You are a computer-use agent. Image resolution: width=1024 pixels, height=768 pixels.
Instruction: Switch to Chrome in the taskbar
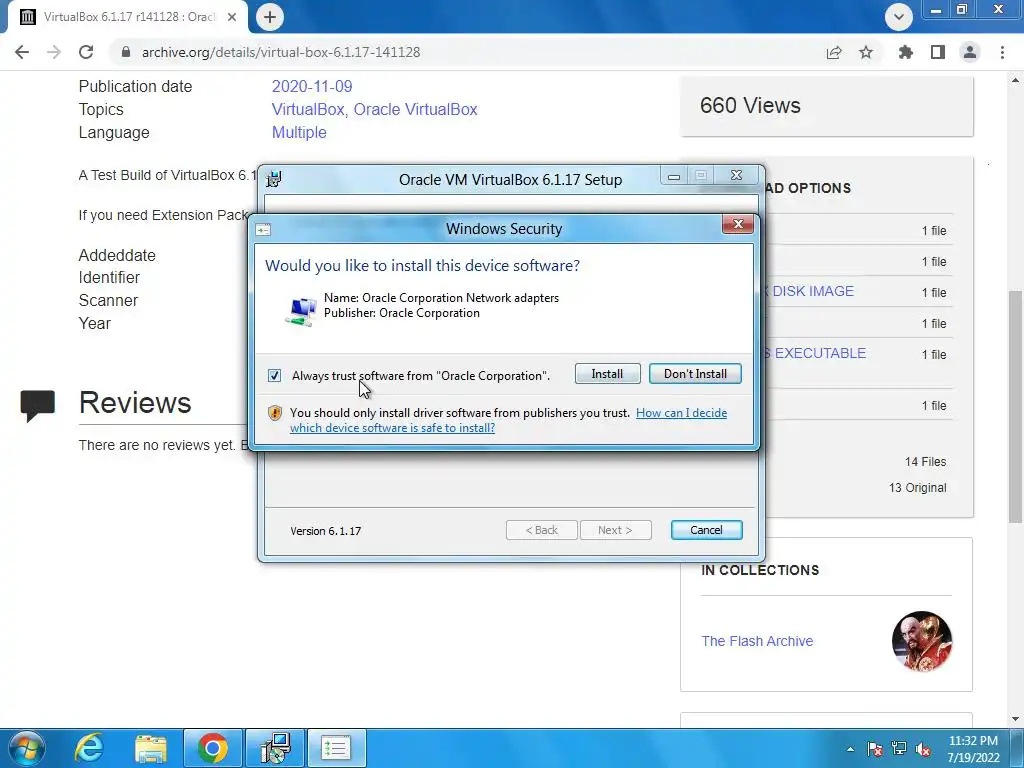[x=213, y=748]
